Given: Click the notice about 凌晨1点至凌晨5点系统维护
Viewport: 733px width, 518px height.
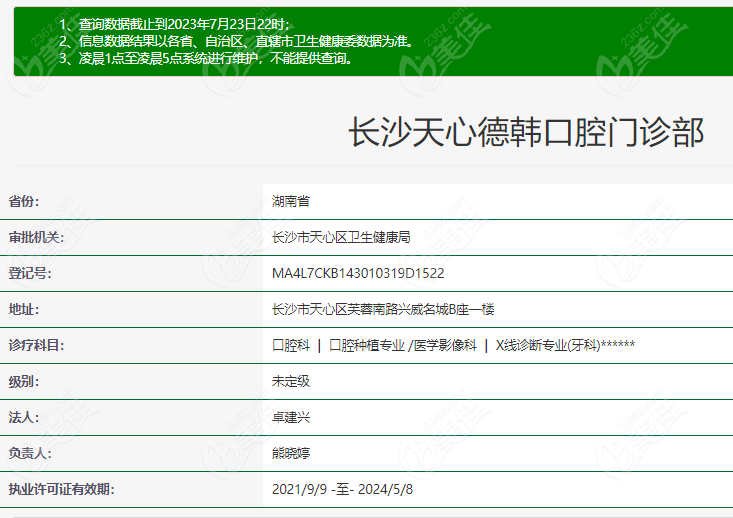Looking at the screenshot, I should 205,58.
